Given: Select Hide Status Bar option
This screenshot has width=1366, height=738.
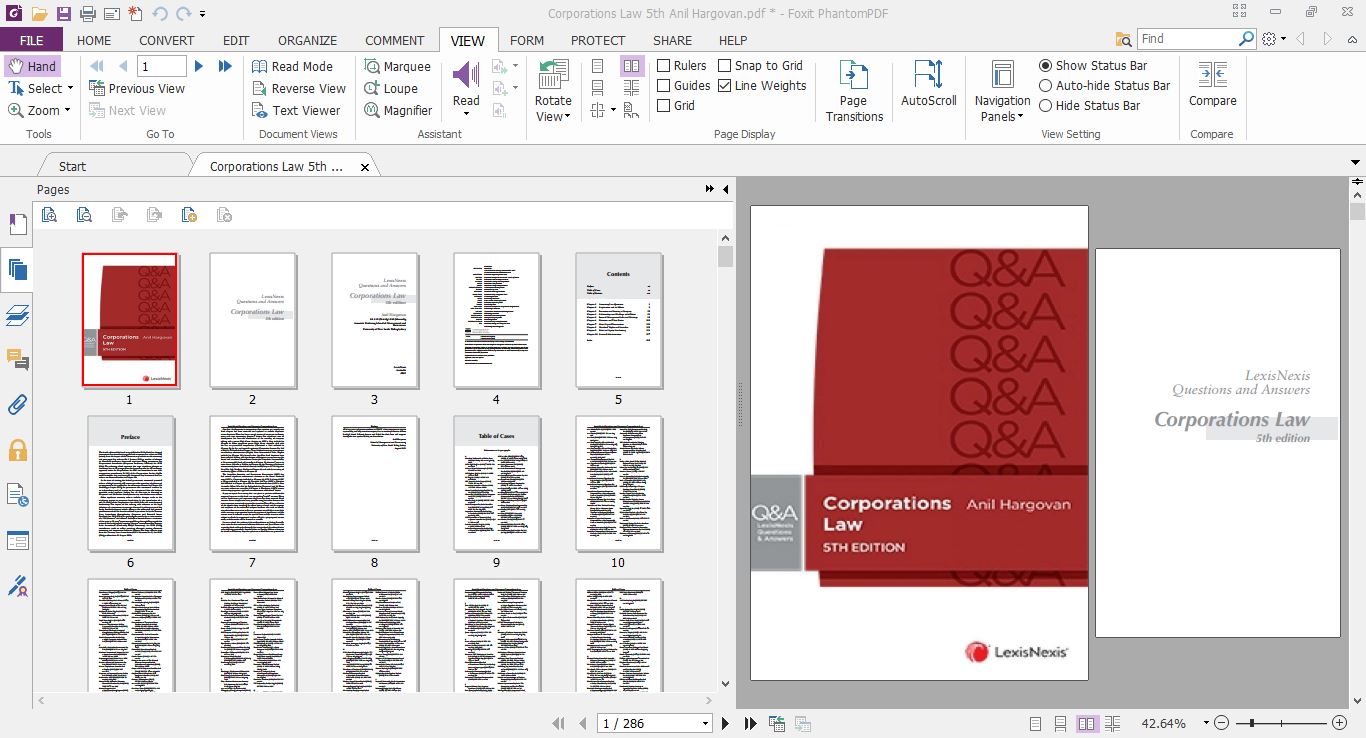Looking at the screenshot, I should (1046, 105).
